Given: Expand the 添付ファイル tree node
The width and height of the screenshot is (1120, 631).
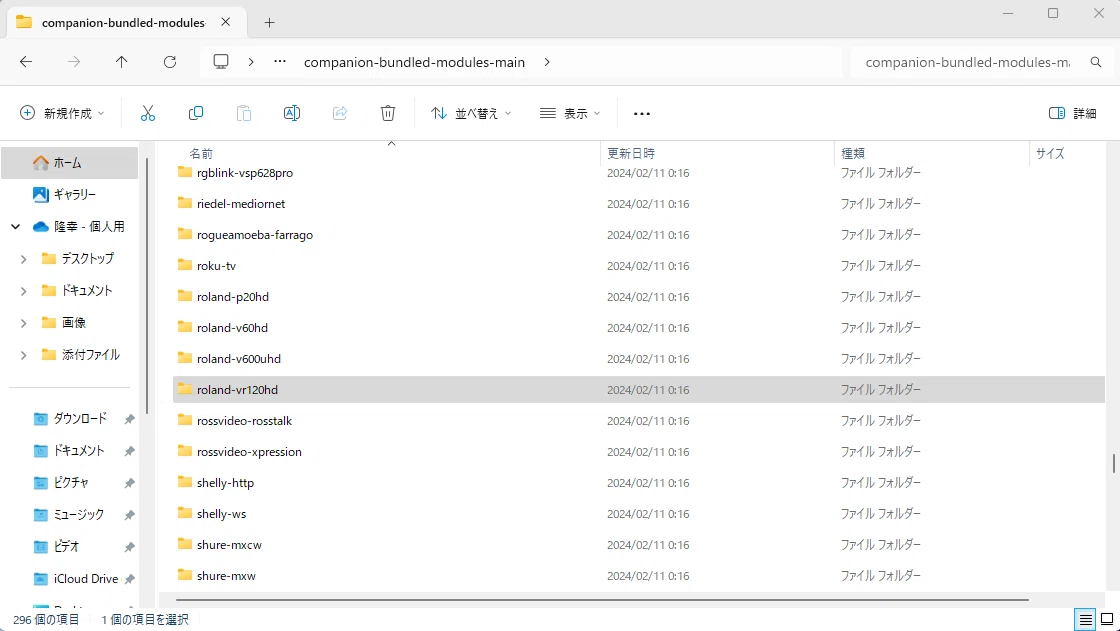Looking at the screenshot, I should pos(24,354).
